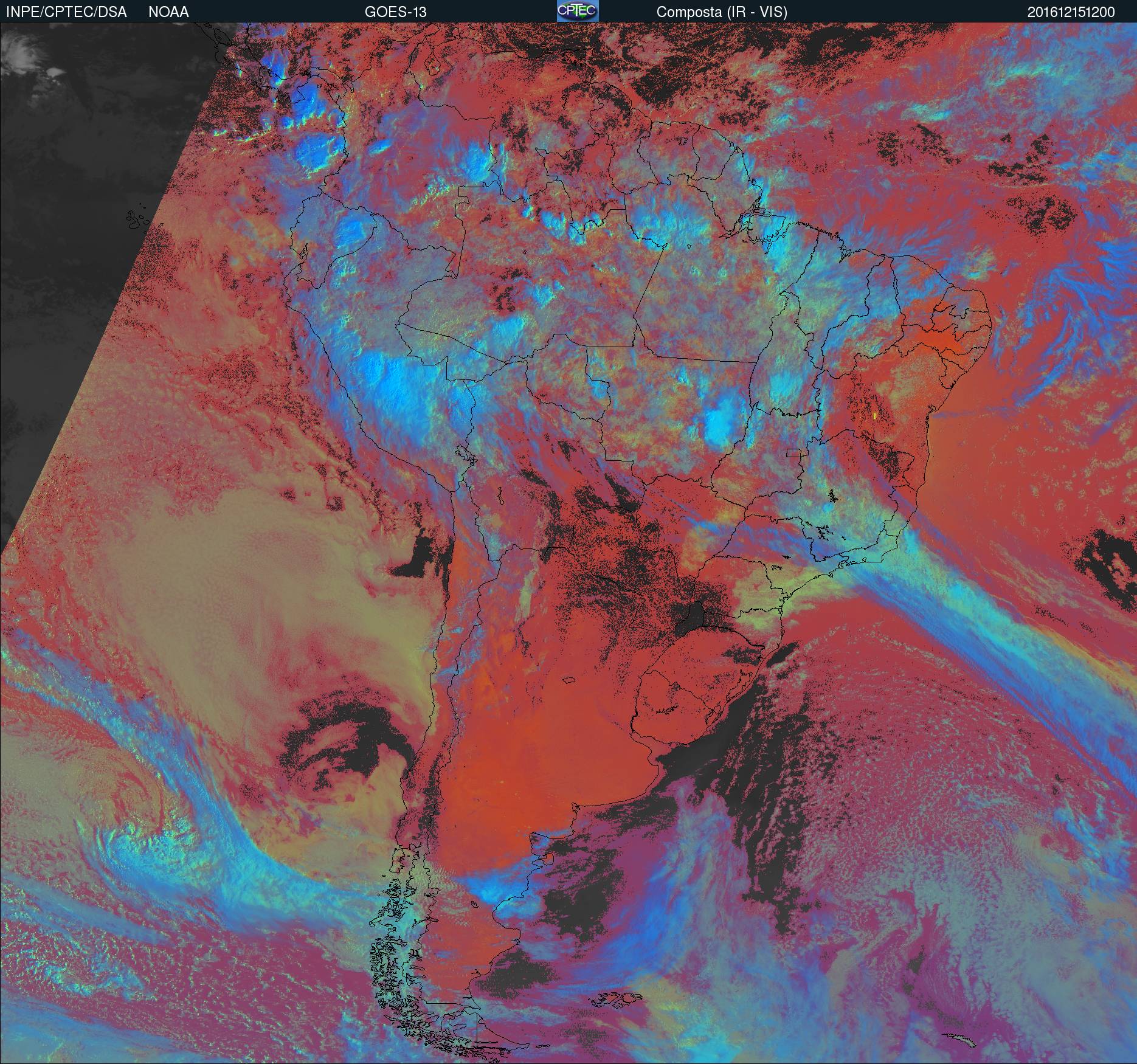Click the 201612151200 timestamp
This screenshot has width=1137, height=1064.
tap(1071, 12)
